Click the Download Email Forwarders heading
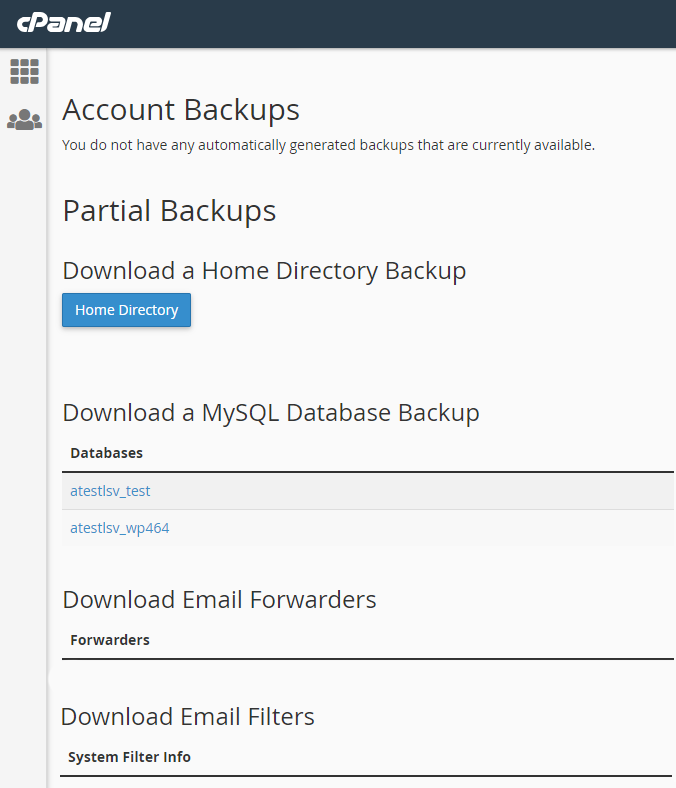The image size is (676, 788). point(219,599)
